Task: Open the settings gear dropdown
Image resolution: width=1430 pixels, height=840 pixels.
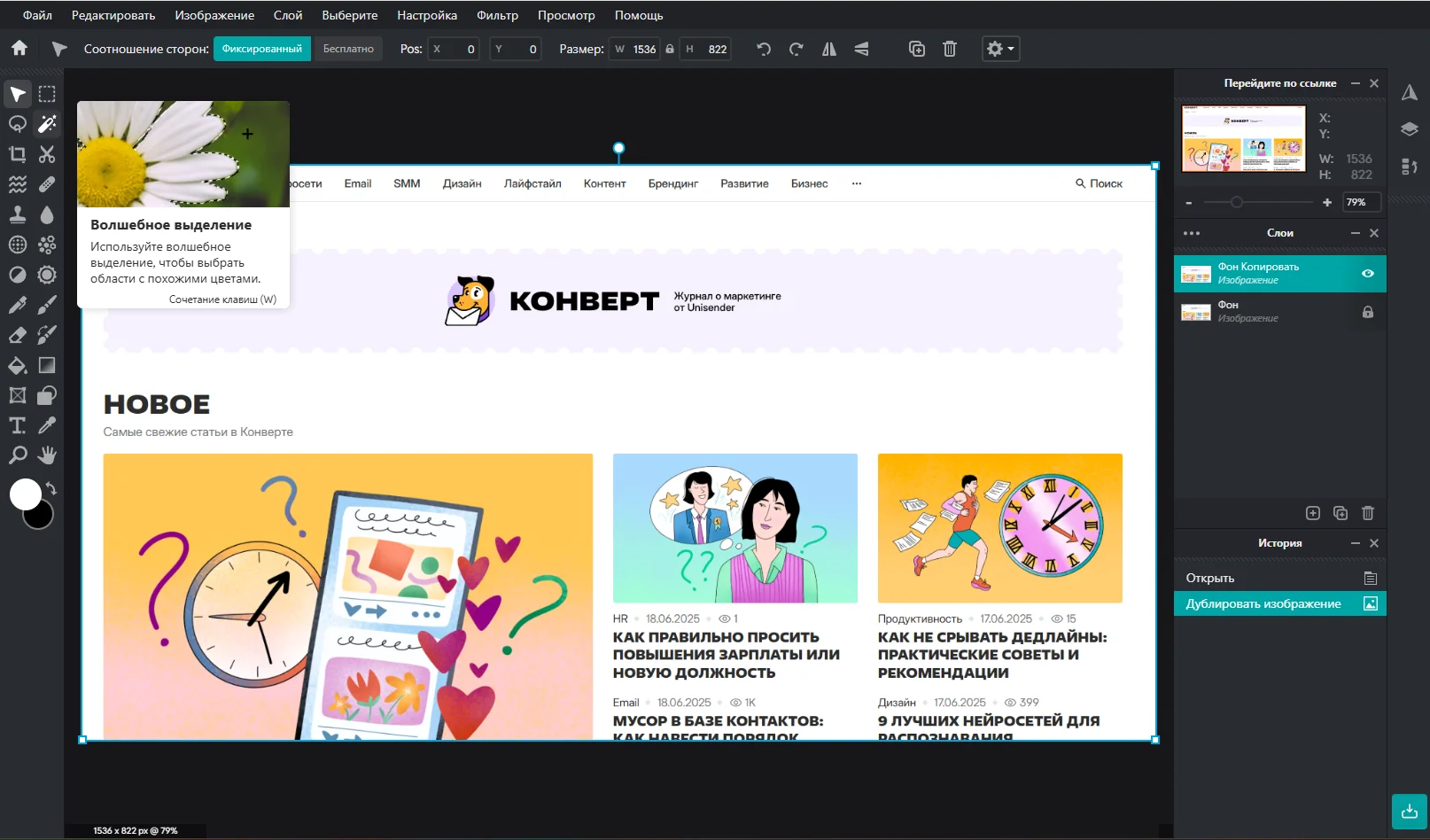Action: (1000, 50)
